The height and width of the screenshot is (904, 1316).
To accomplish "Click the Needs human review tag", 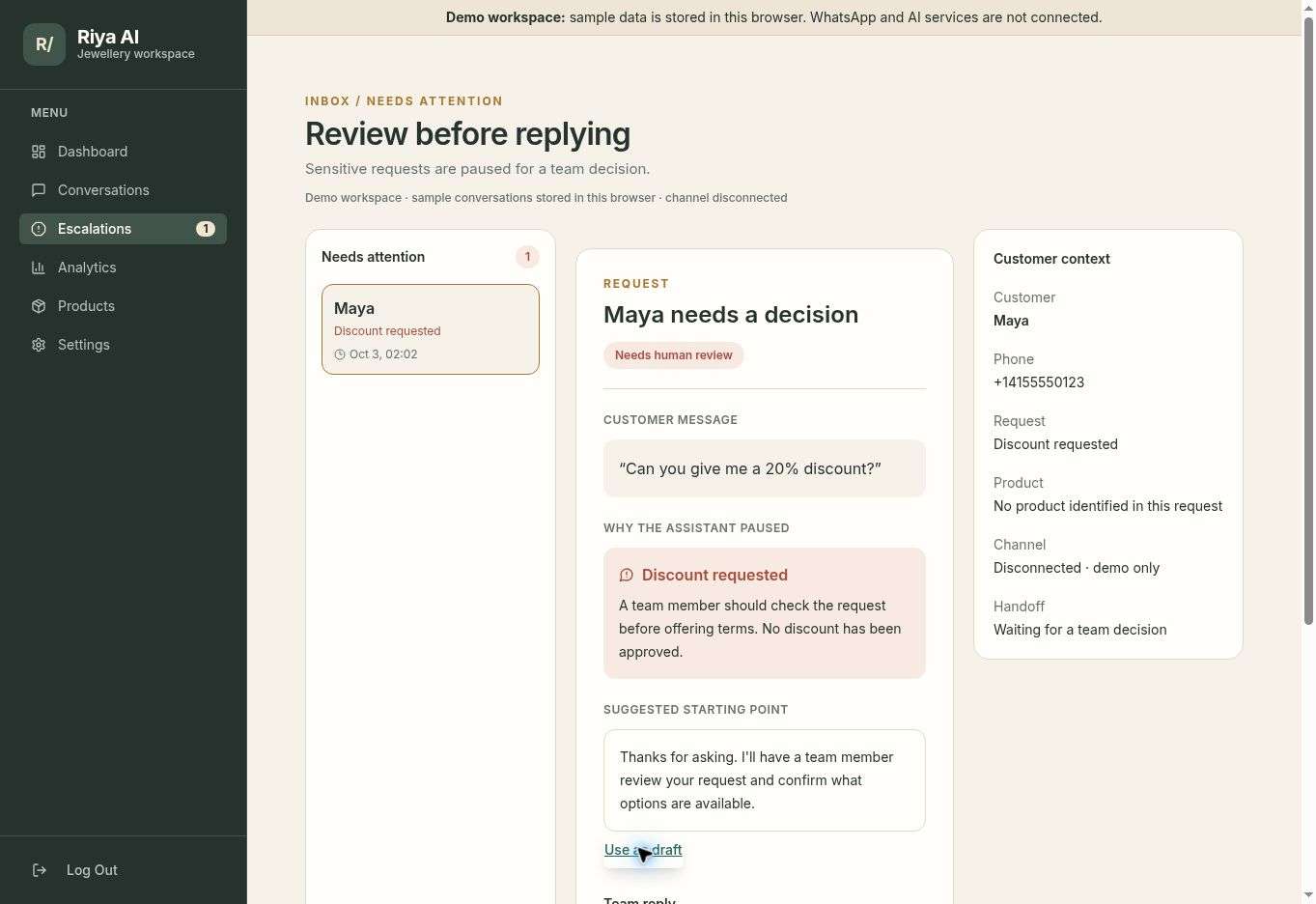I will click(x=674, y=355).
